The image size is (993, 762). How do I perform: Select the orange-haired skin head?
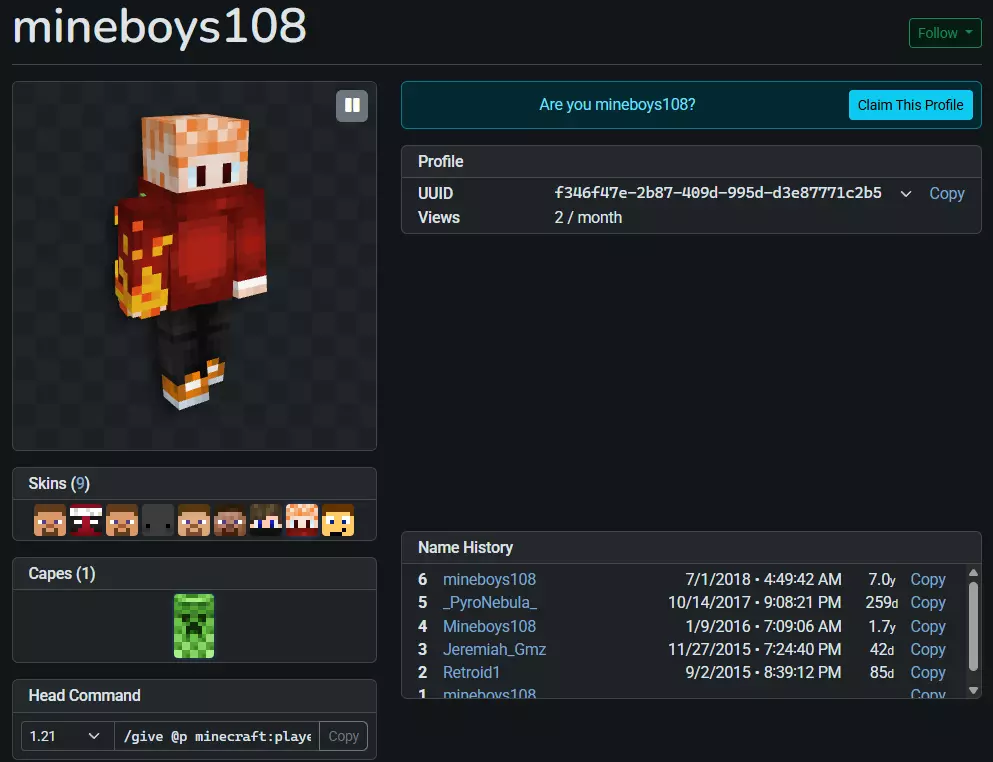click(302, 520)
